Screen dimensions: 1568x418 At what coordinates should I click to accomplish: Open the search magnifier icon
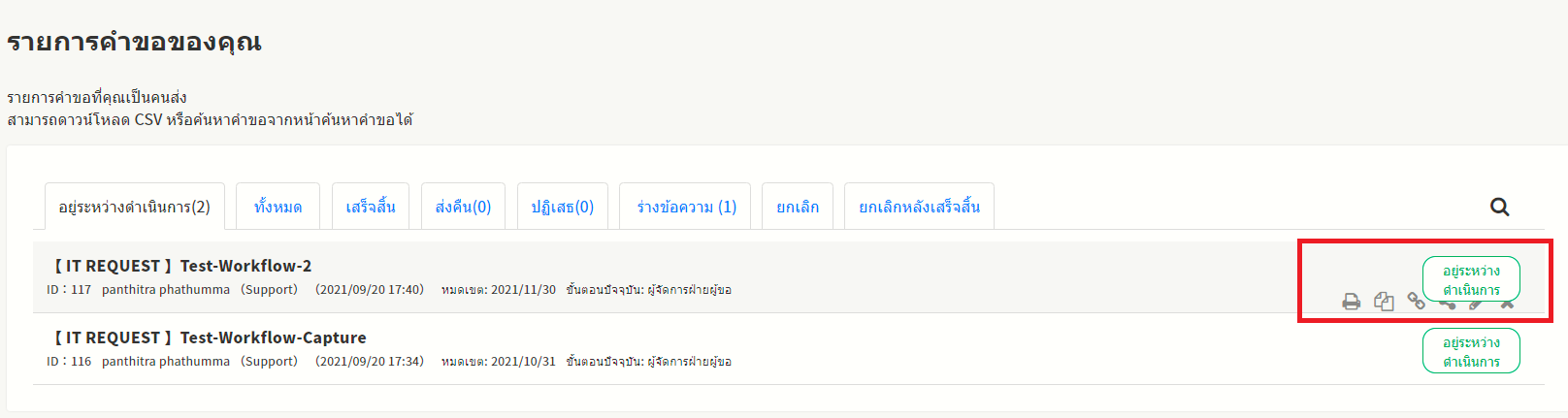(x=1499, y=207)
